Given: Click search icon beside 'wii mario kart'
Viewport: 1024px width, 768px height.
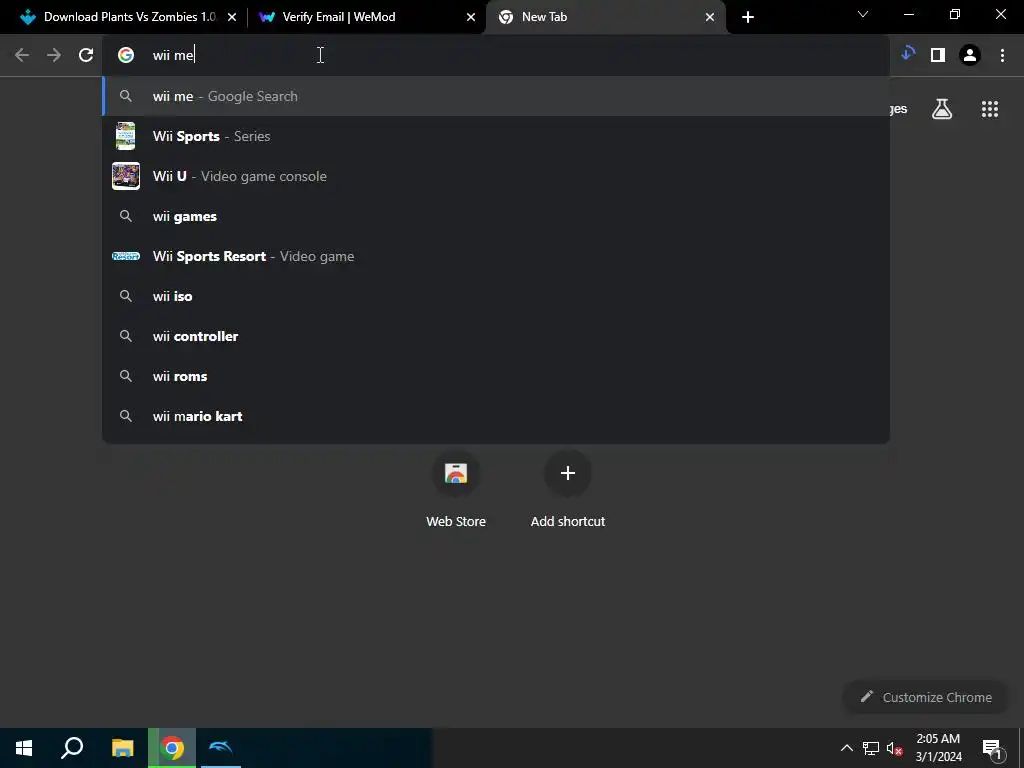Looking at the screenshot, I should [126, 416].
